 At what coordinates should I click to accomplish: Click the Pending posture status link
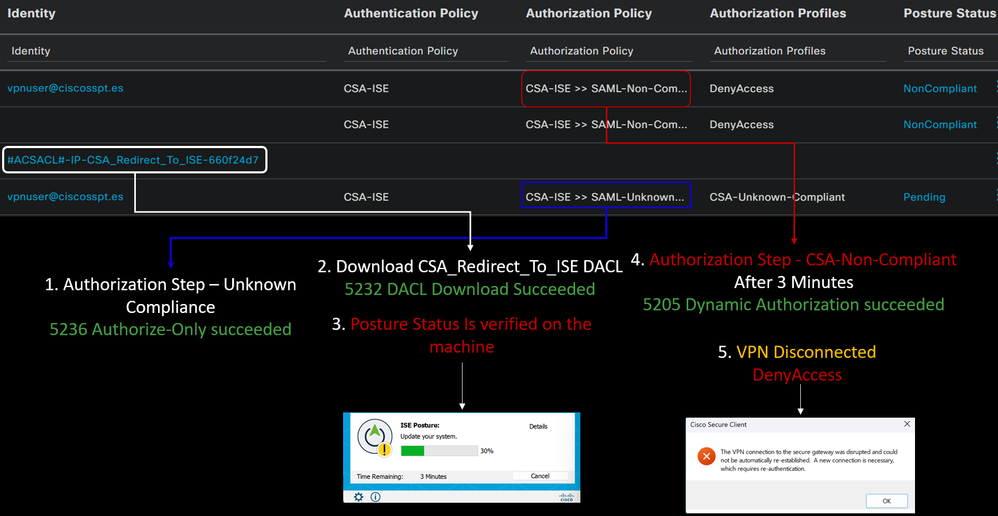click(924, 197)
